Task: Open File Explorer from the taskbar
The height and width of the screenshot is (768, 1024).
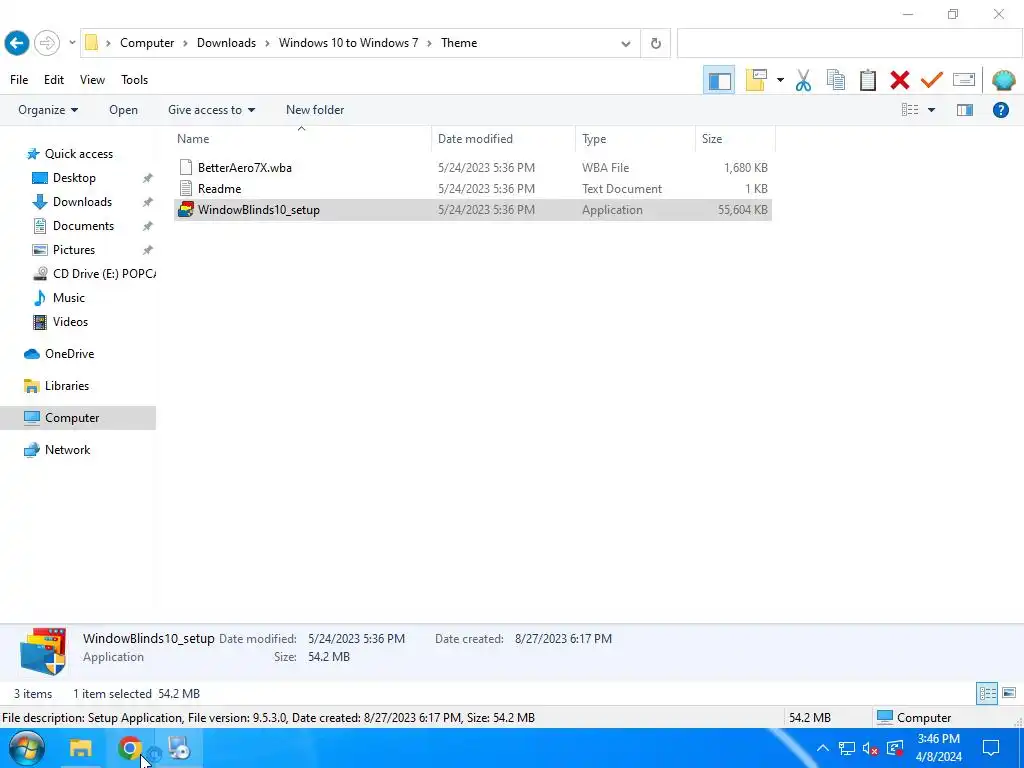Action: click(81, 748)
